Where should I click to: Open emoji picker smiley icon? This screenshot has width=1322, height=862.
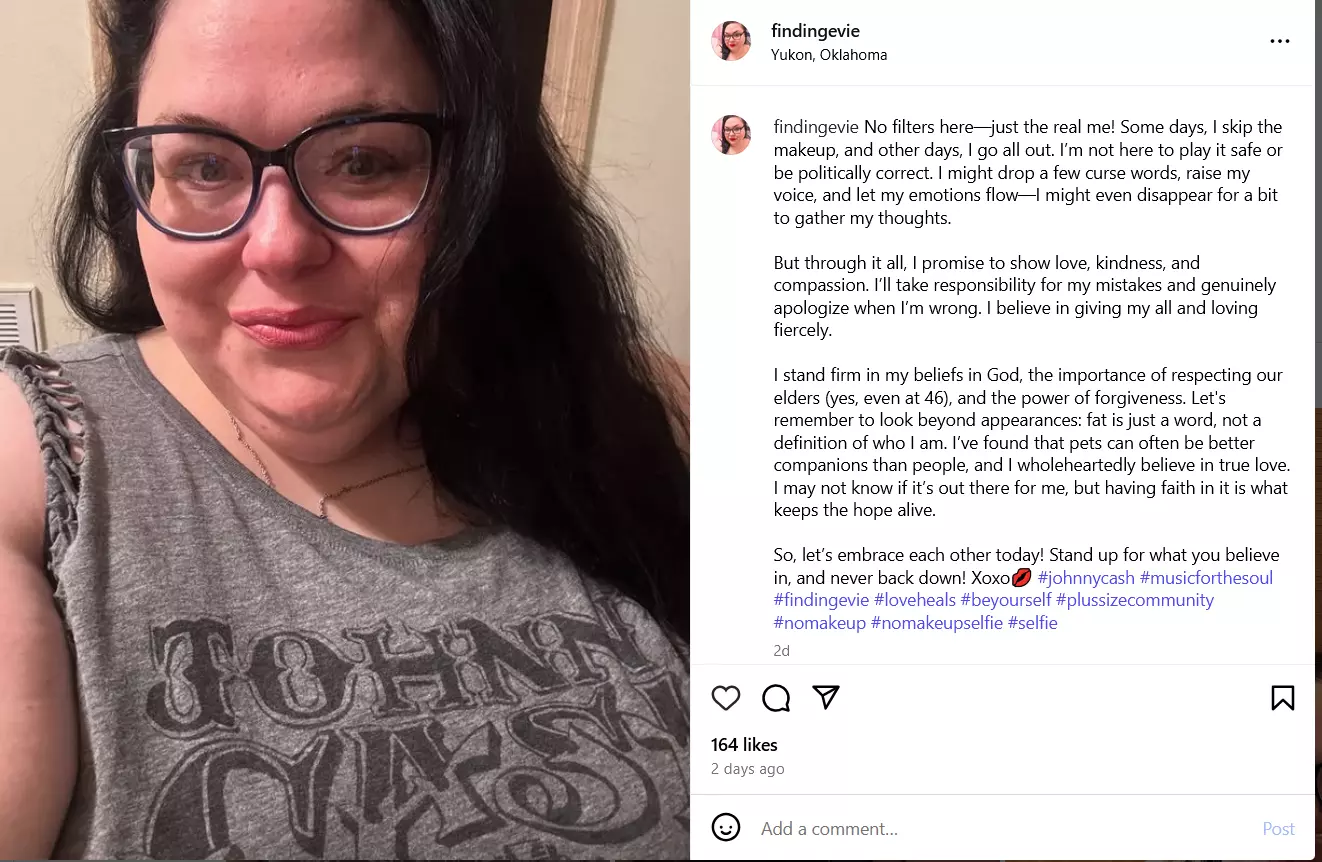(726, 828)
